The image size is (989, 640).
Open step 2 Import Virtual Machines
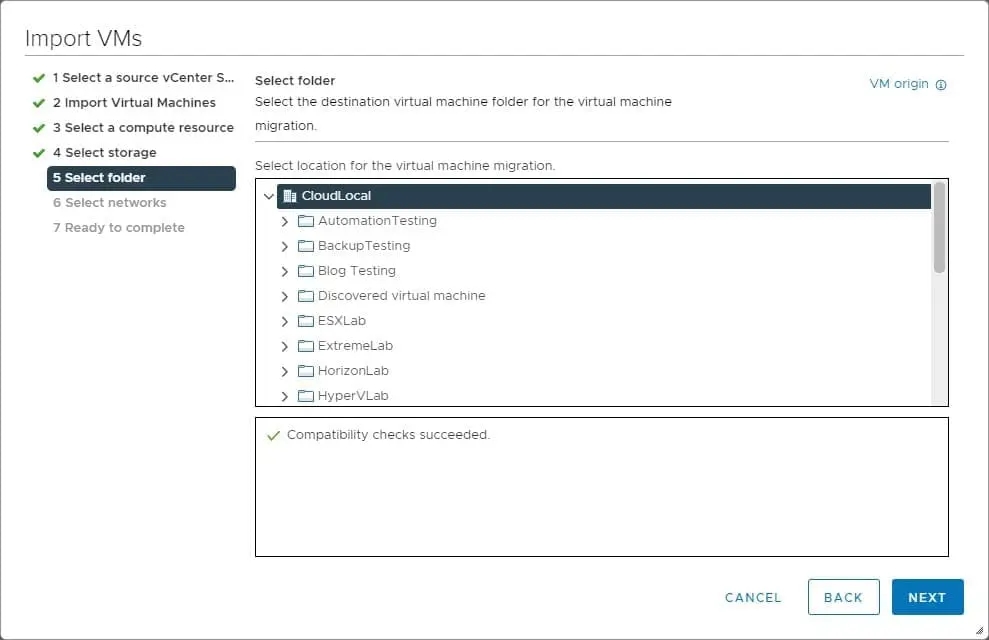pos(134,103)
